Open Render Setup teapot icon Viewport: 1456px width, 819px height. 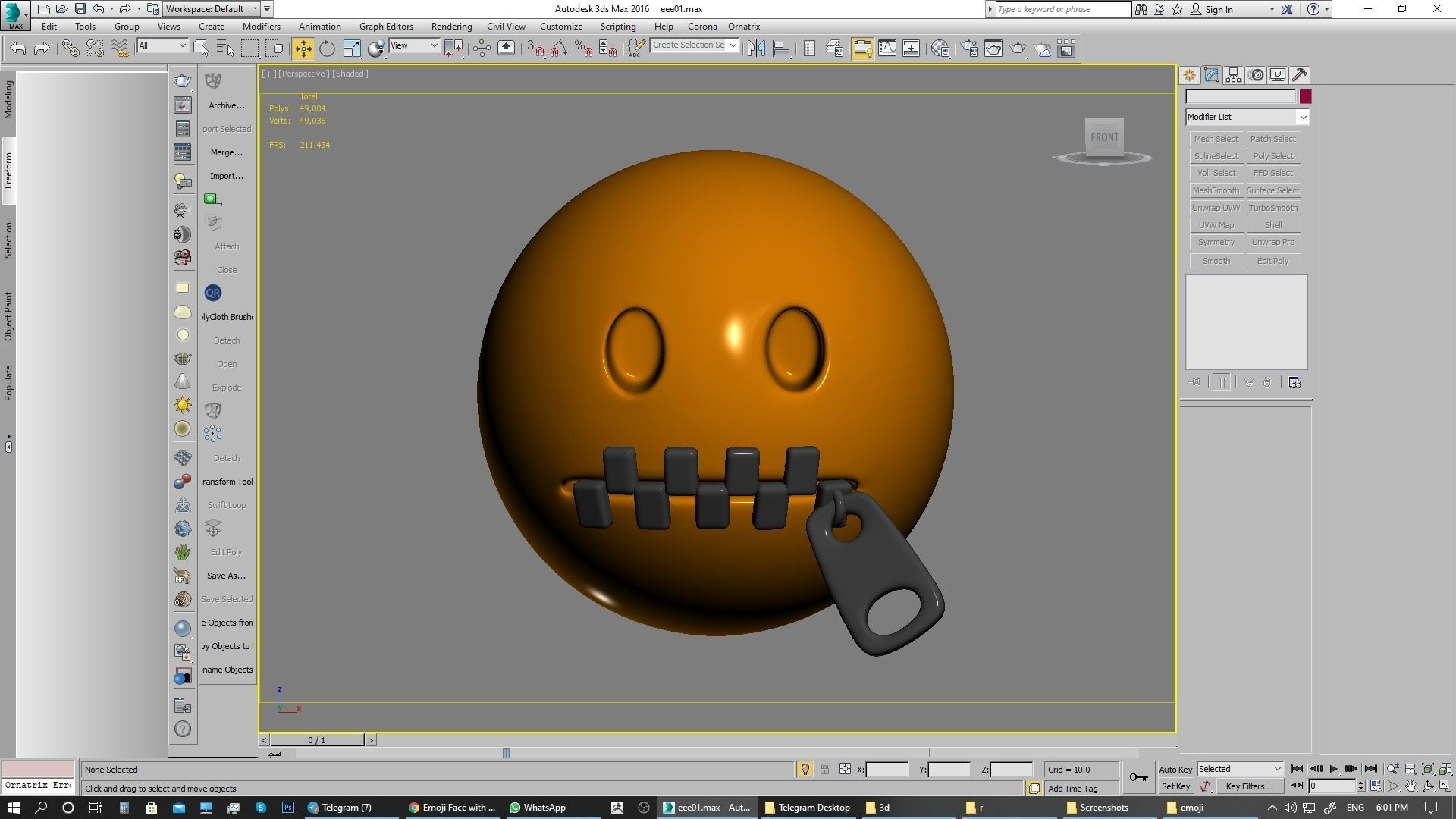[969, 49]
